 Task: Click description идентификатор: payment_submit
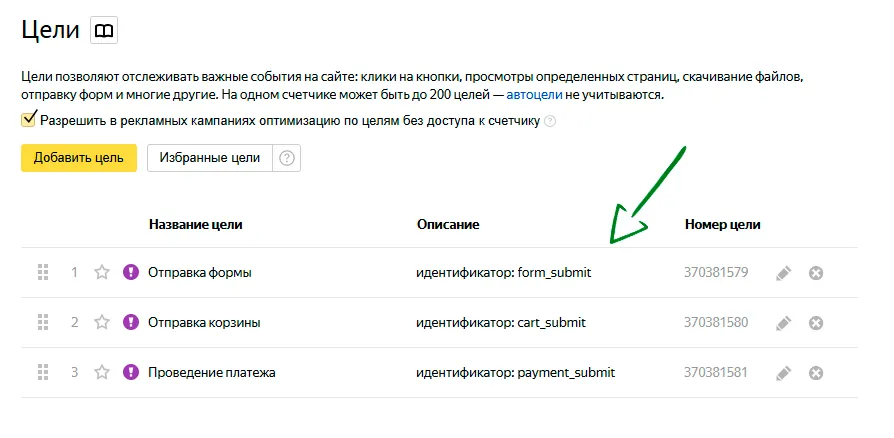tap(515, 373)
